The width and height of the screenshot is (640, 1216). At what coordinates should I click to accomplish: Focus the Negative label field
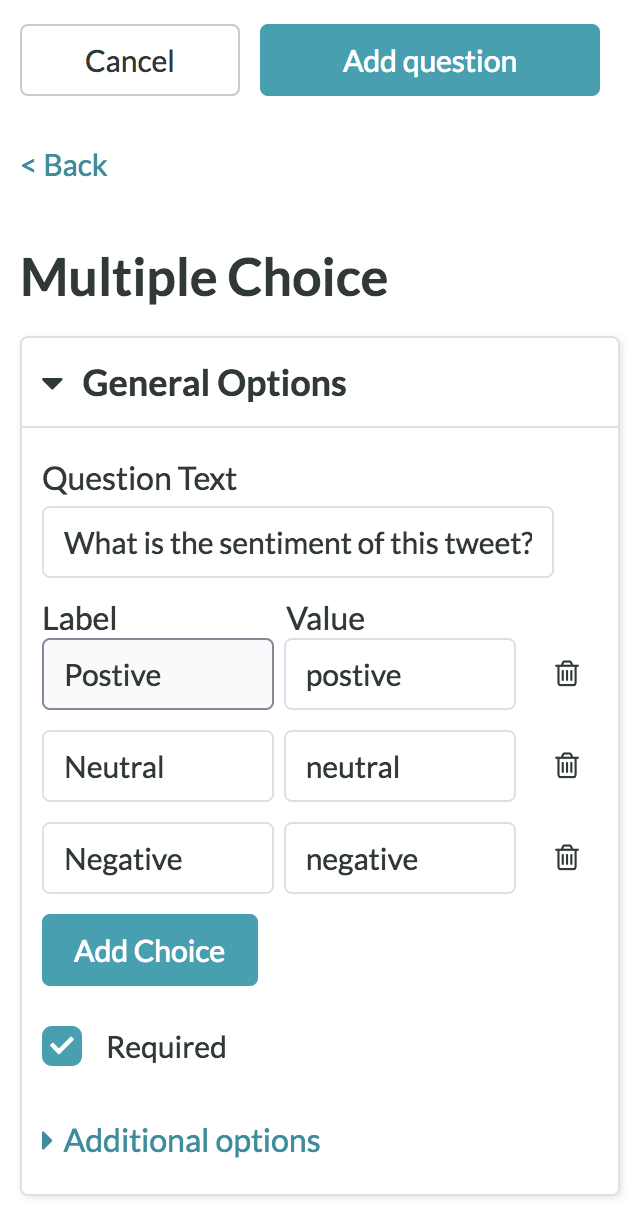(158, 859)
